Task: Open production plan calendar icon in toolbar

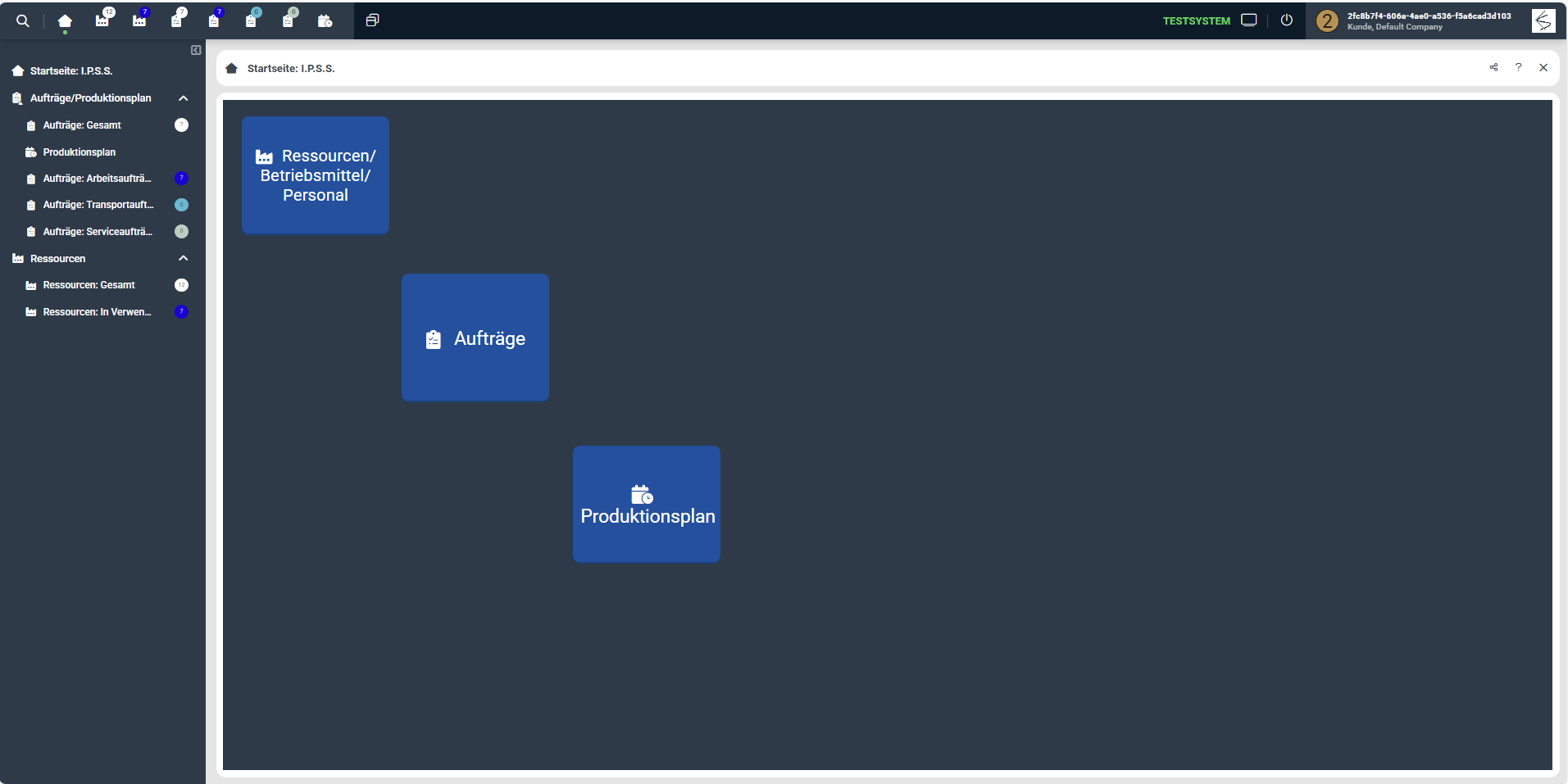Action: 325,21
